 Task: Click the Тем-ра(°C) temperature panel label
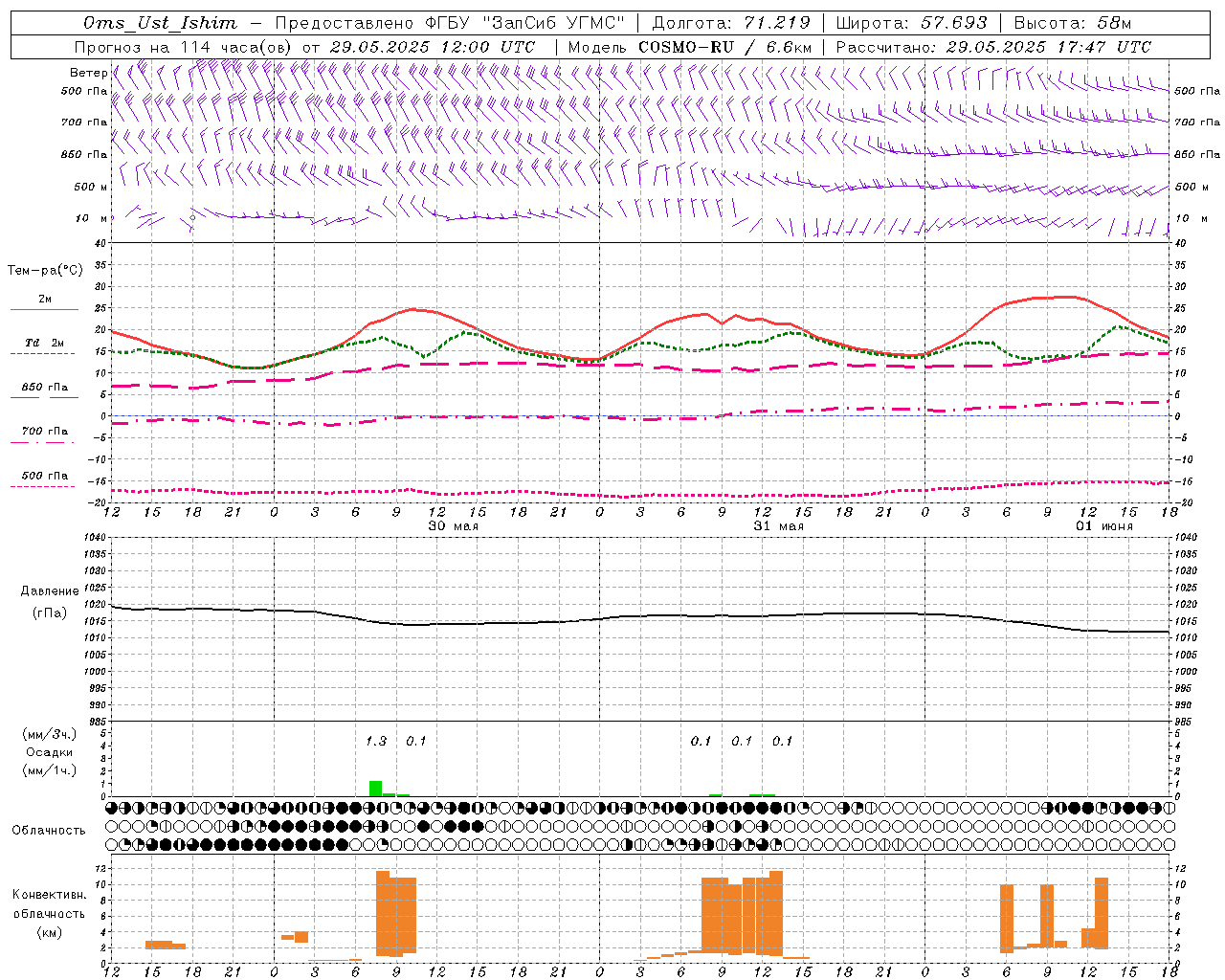pyautogui.click(x=45, y=271)
